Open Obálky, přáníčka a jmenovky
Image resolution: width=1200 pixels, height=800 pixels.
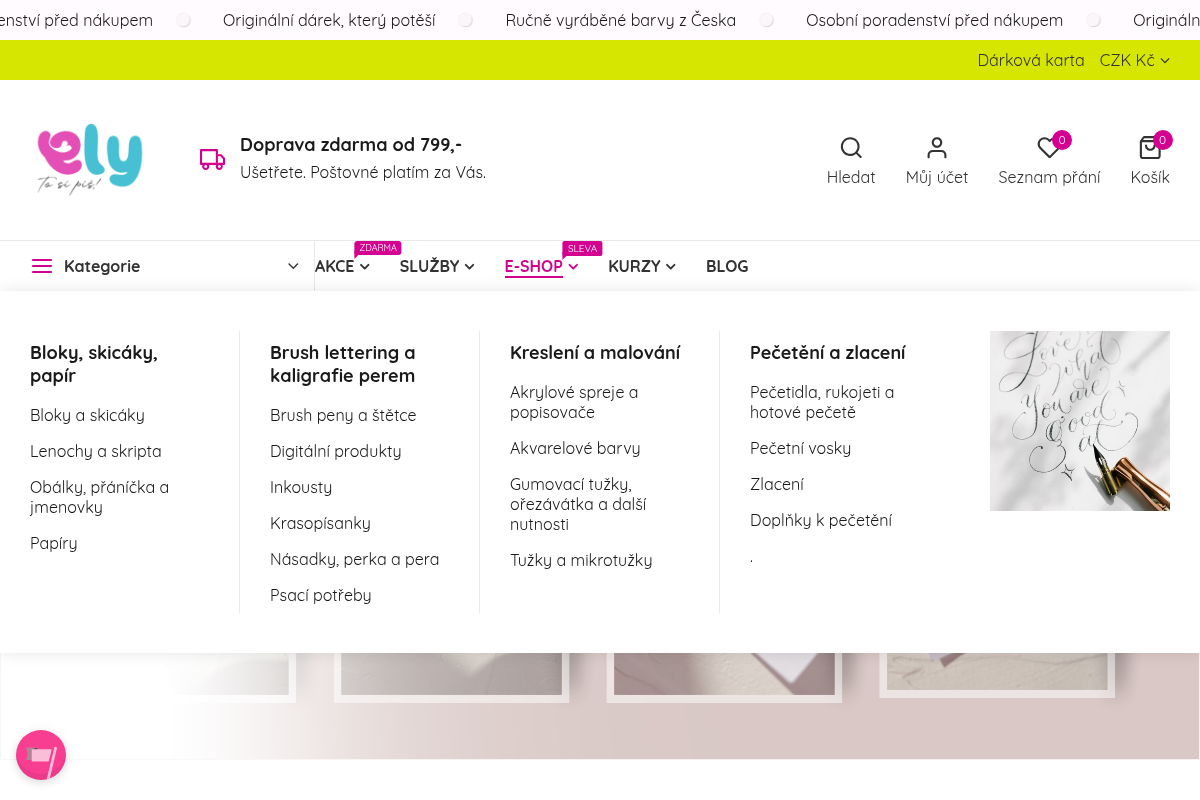(100, 497)
